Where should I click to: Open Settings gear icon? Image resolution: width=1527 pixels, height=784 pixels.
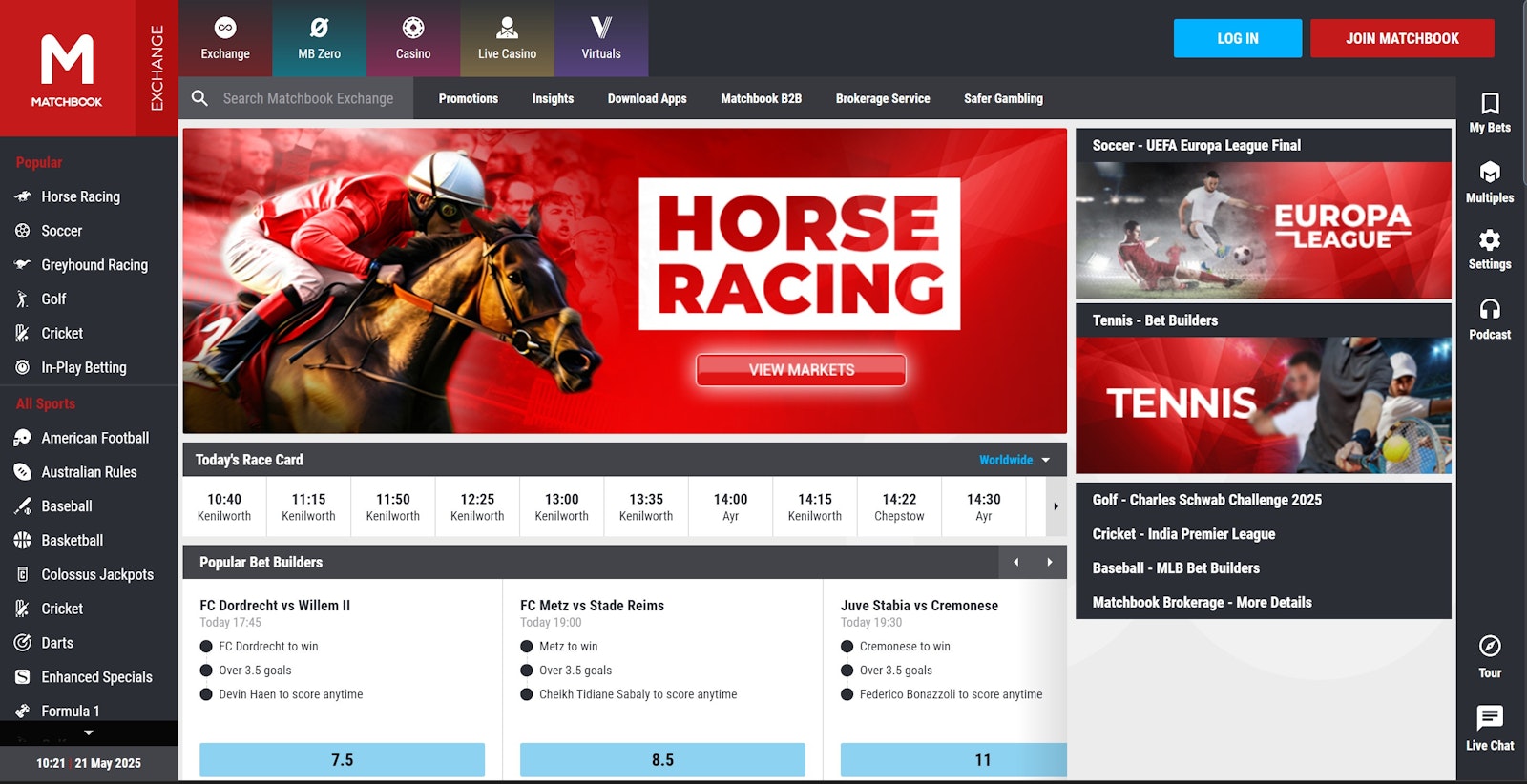click(1489, 240)
